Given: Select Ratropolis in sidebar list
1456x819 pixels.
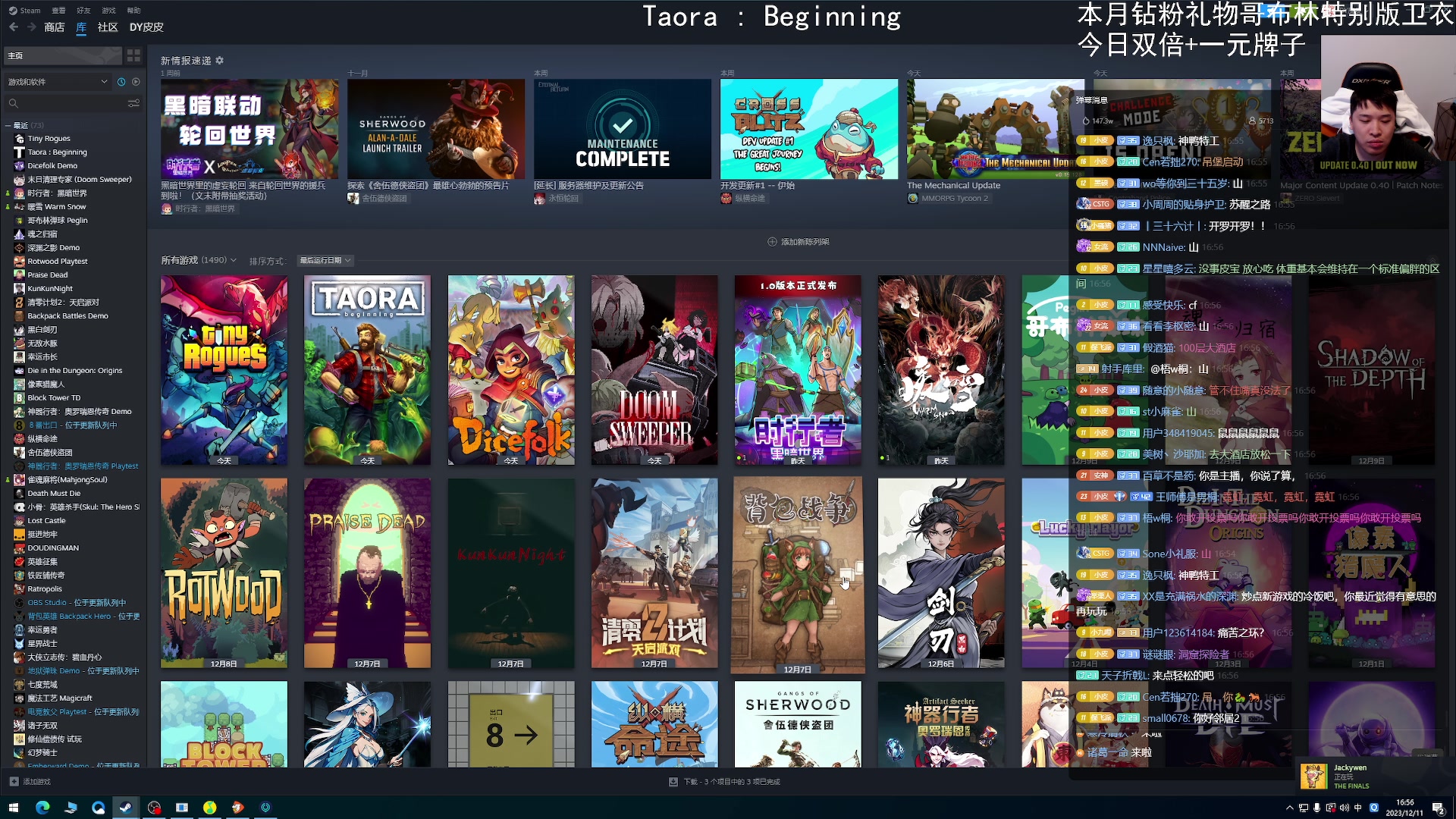Looking at the screenshot, I should coord(45,589).
